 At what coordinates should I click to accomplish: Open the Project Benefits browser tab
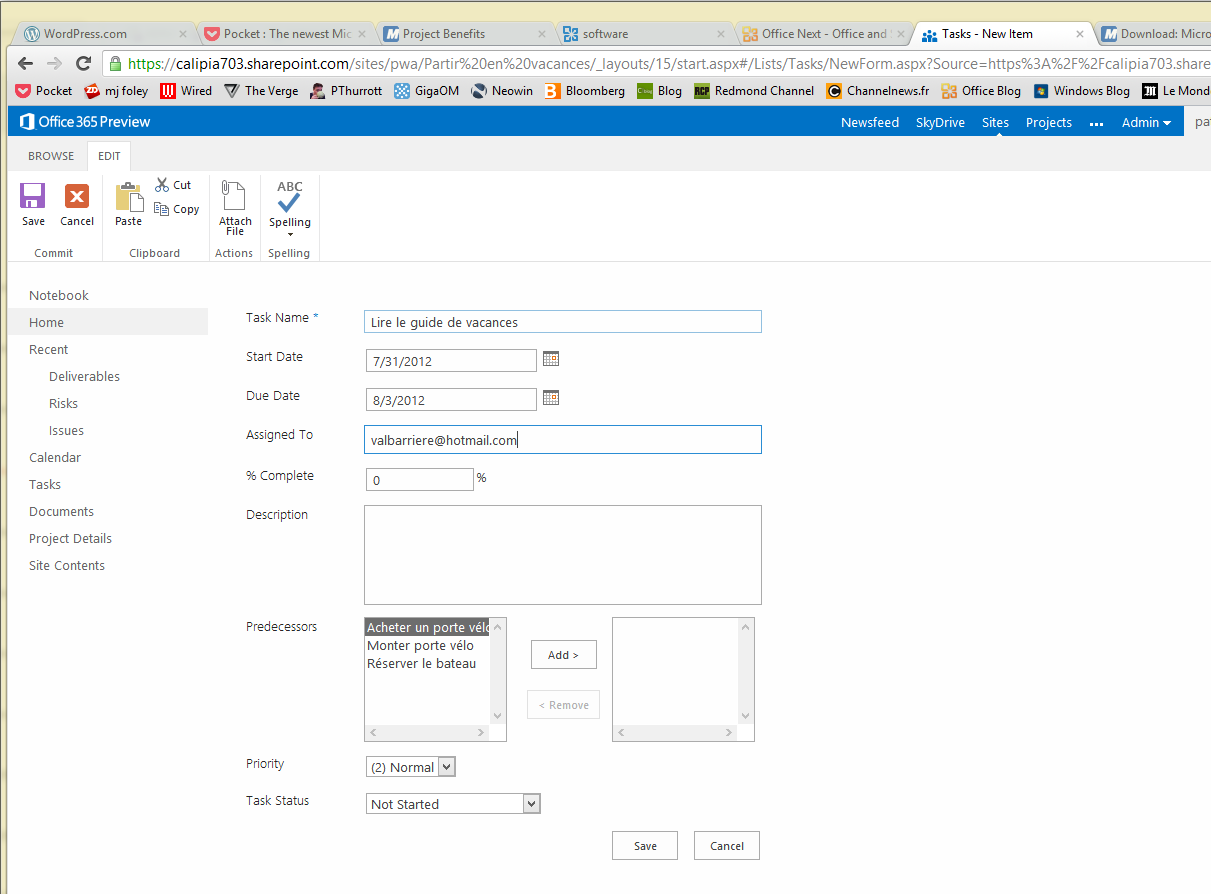[443, 34]
